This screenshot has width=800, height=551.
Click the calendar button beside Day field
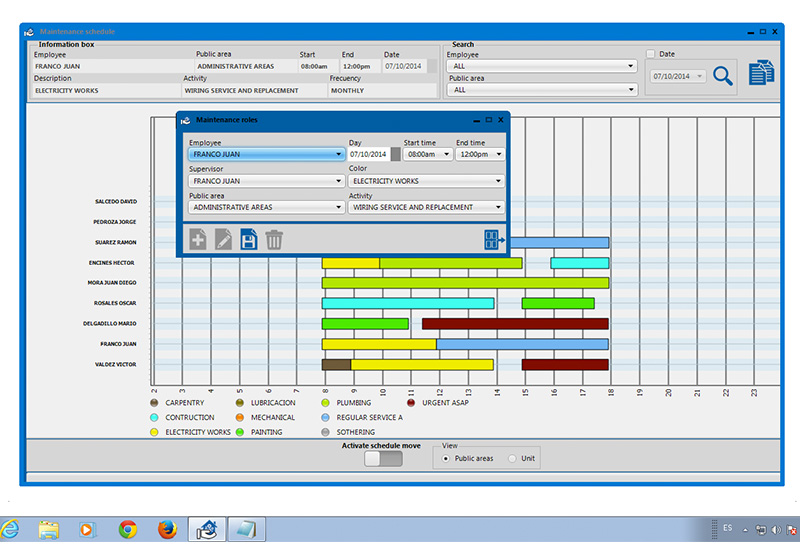pos(395,154)
